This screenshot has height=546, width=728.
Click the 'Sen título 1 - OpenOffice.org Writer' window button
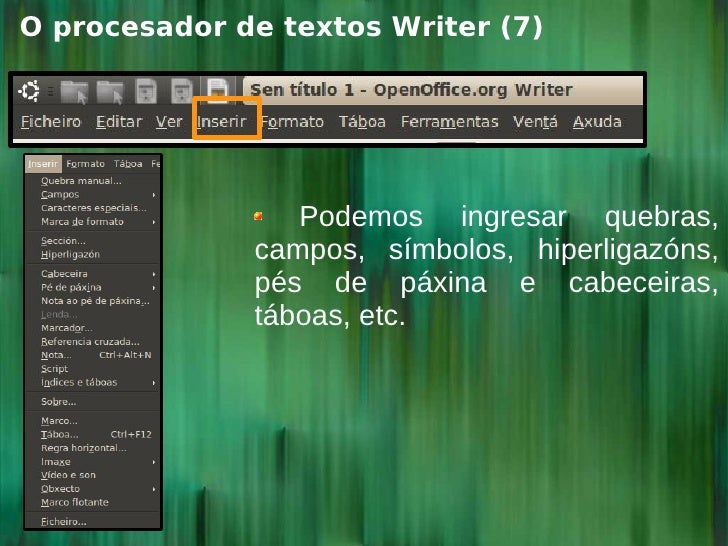[x=443, y=90]
